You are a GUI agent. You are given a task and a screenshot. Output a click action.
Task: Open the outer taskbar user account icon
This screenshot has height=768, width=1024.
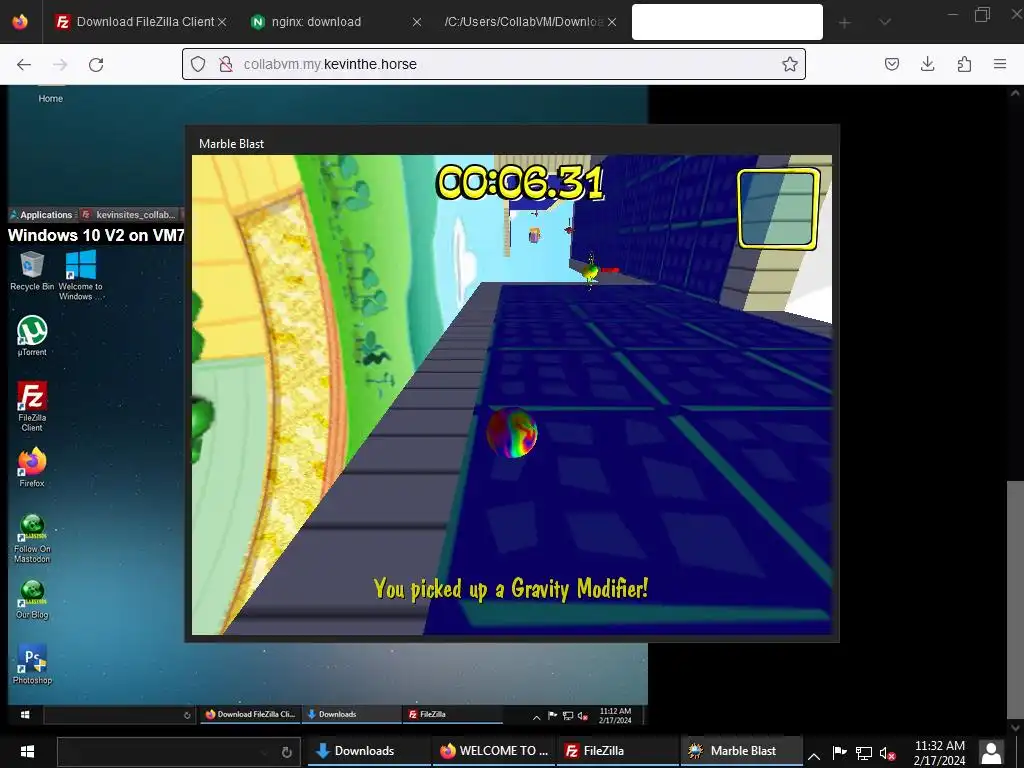click(x=991, y=752)
